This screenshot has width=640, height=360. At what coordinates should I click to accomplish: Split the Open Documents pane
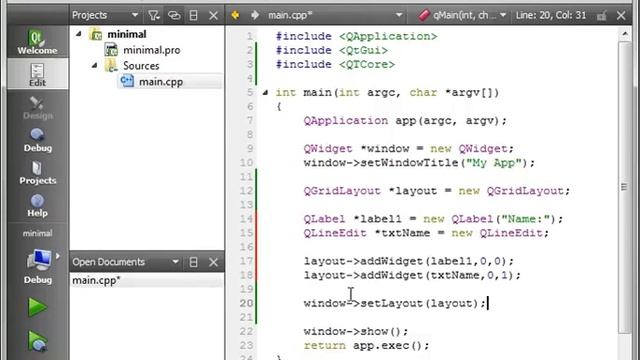[193, 262]
